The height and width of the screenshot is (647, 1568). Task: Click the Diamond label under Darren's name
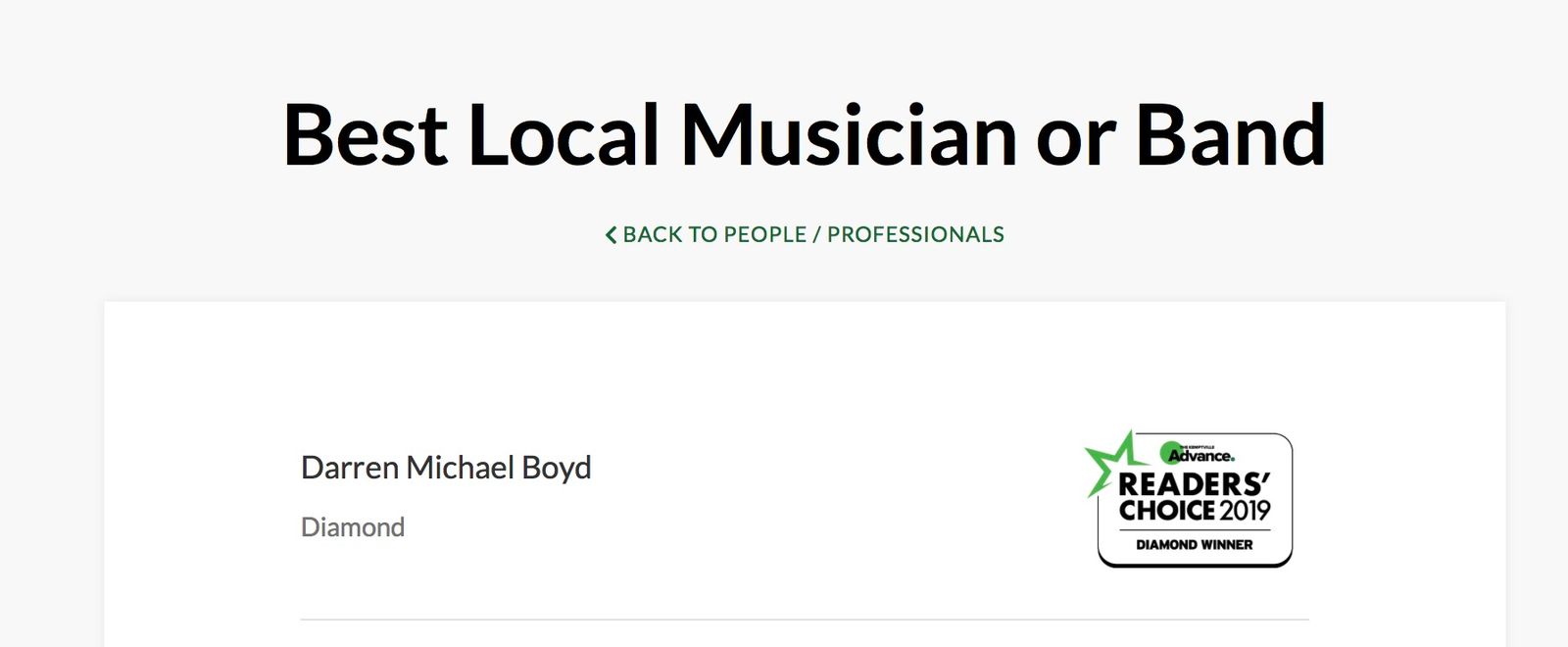[x=353, y=527]
